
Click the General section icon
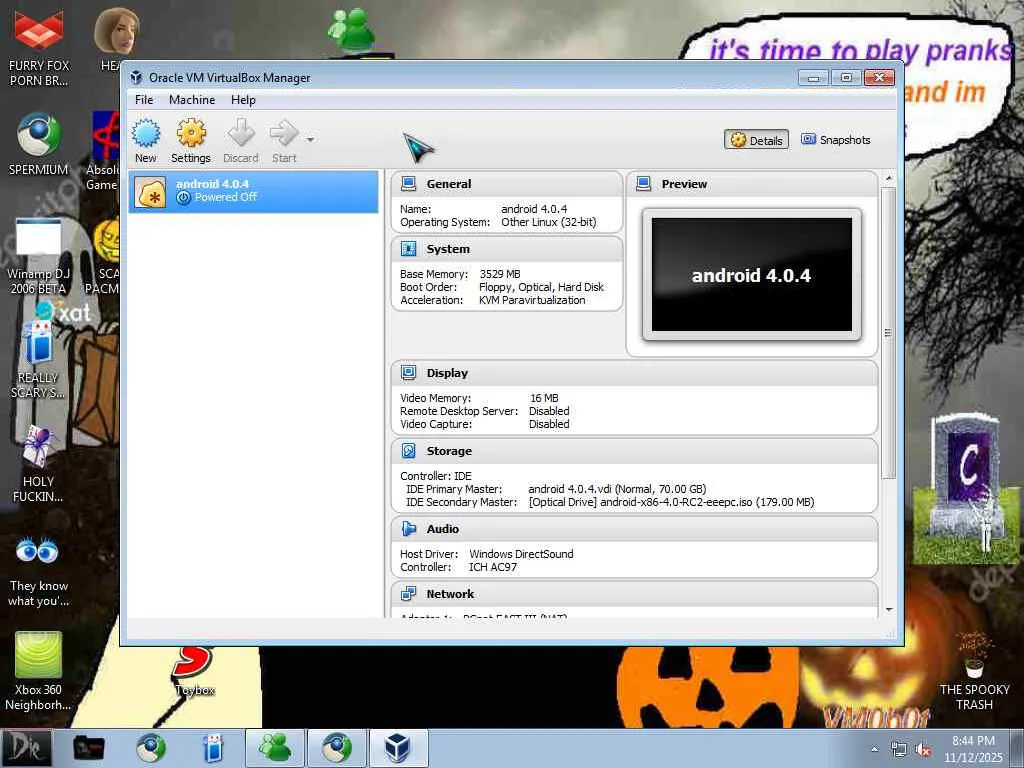coord(409,184)
